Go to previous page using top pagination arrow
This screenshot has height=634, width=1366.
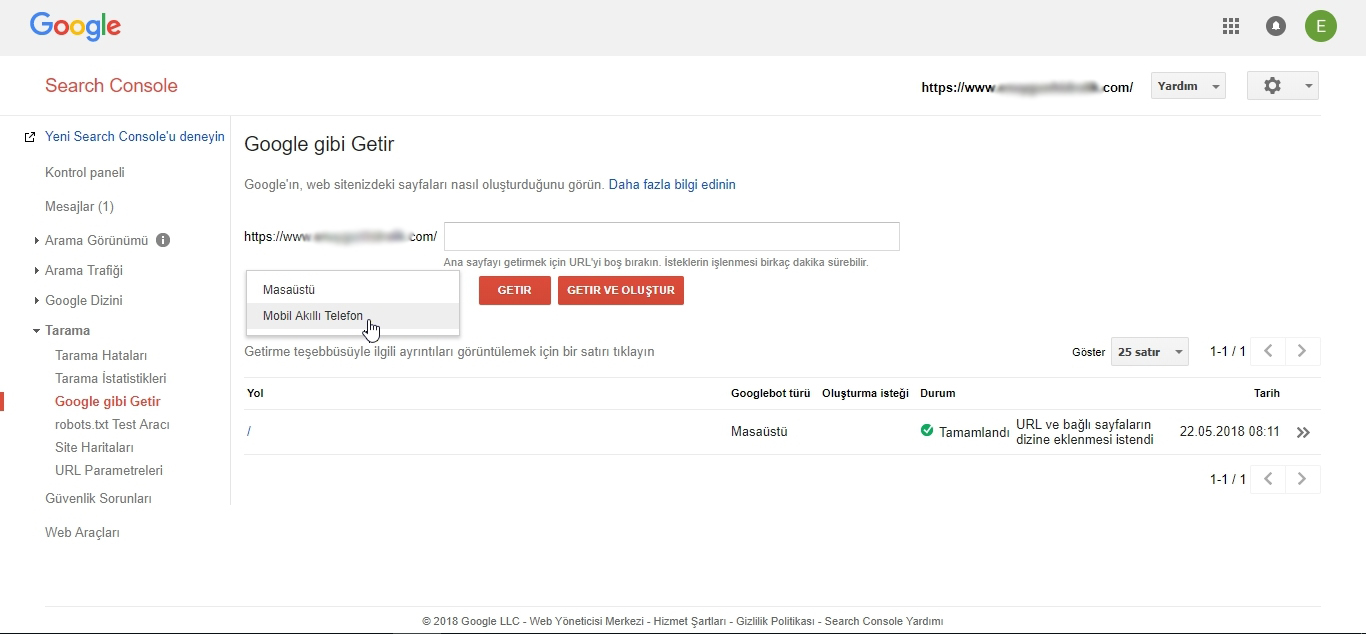click(1268, 351)
